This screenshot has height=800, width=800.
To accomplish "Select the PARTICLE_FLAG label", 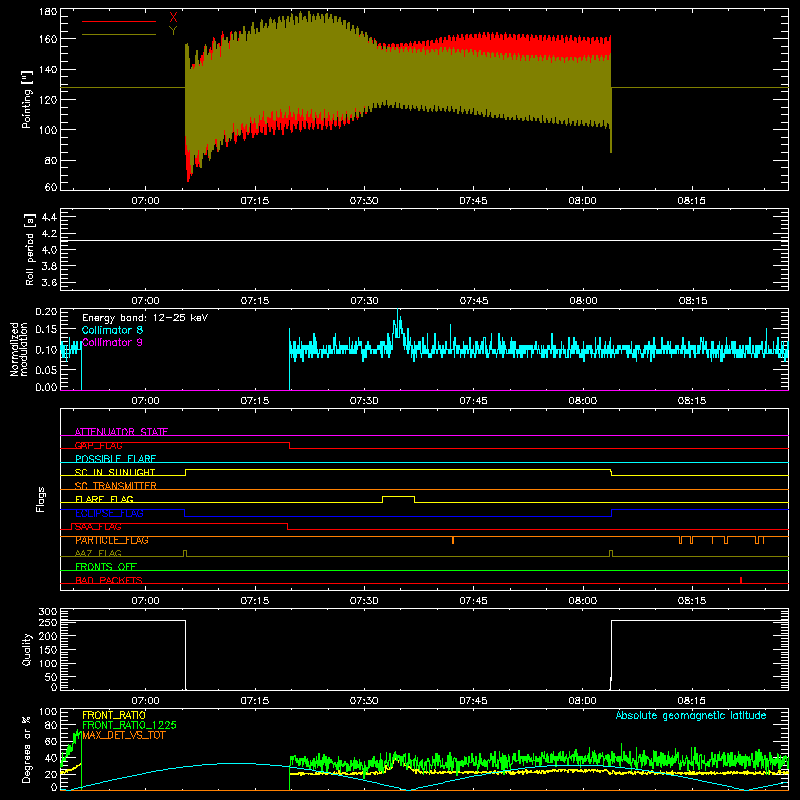I will click(112, 540).
